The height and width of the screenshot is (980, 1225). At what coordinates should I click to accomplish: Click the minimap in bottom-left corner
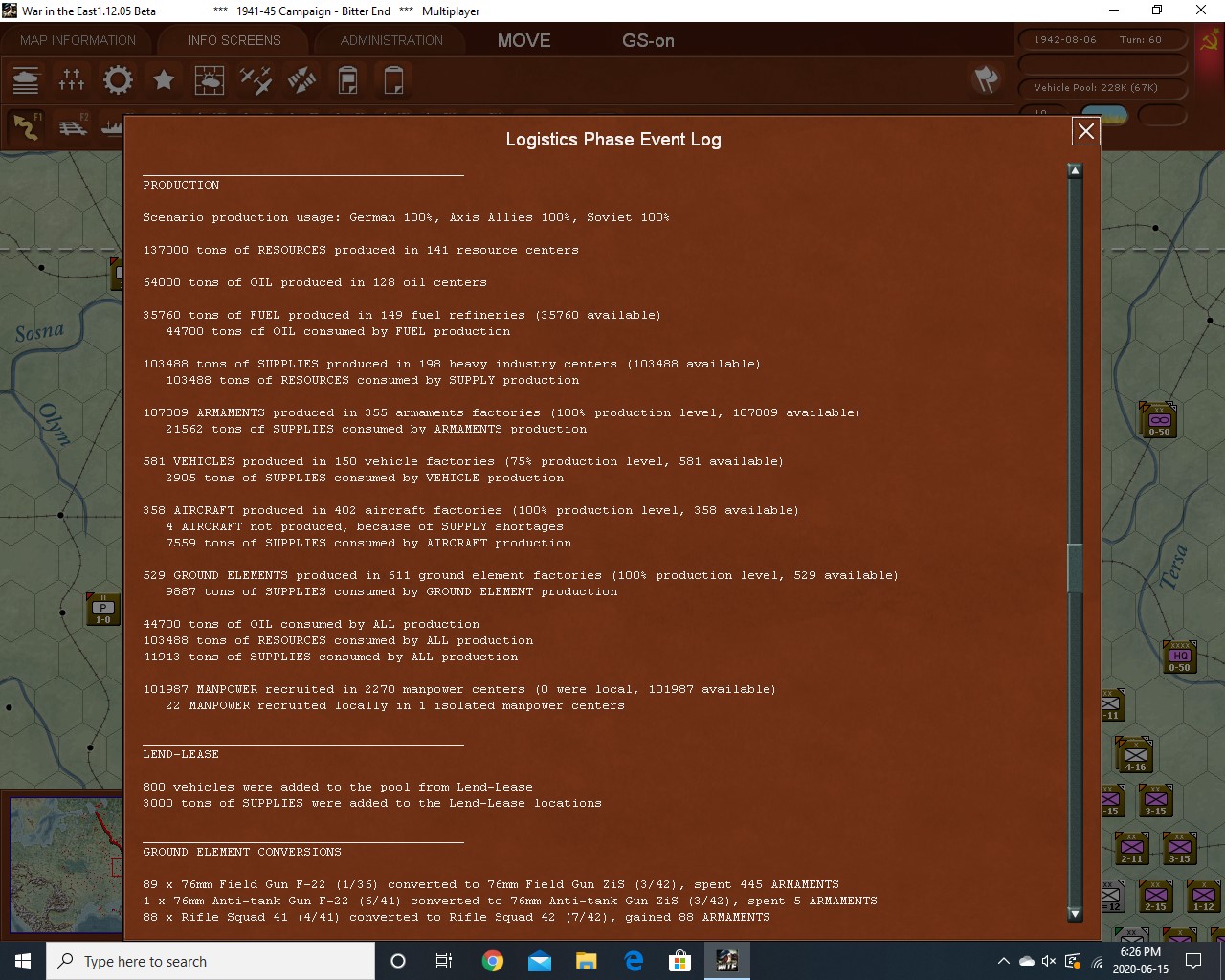[x=65, y=867]
